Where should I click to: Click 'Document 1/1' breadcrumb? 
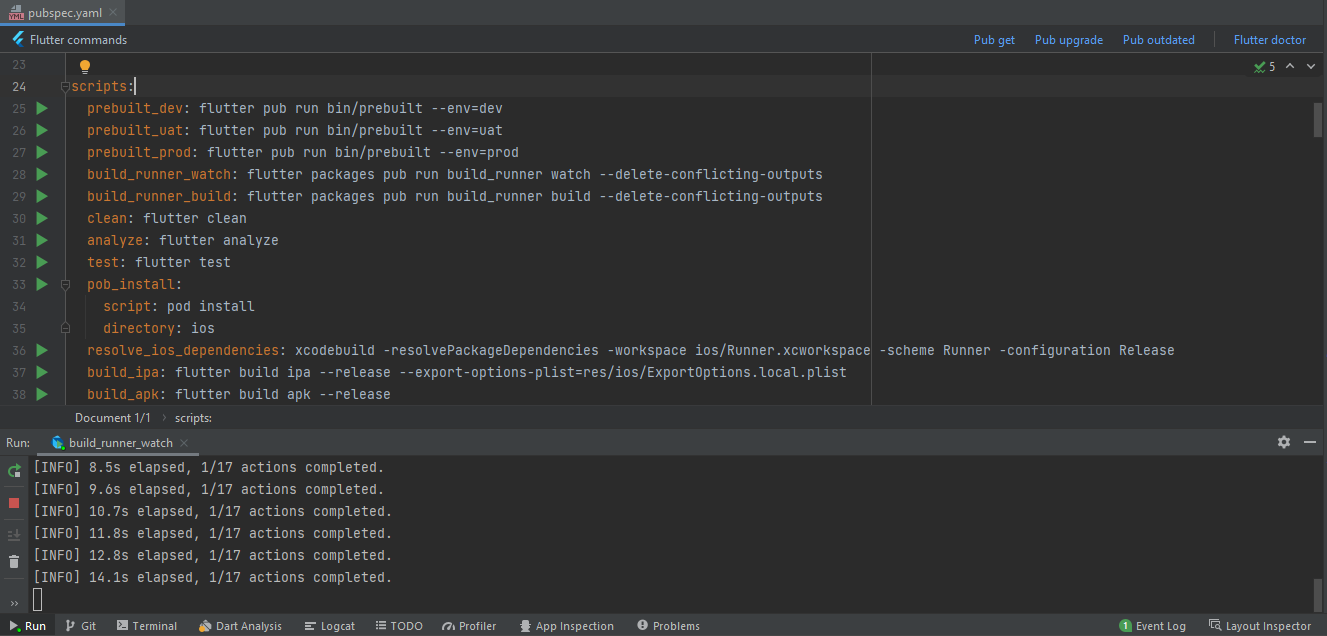[113, 418]
